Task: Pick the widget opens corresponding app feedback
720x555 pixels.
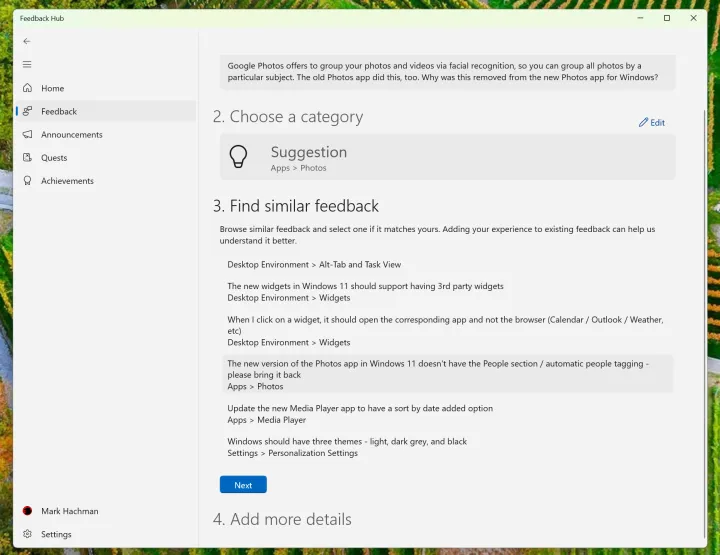Action: (x=445, y=330)
